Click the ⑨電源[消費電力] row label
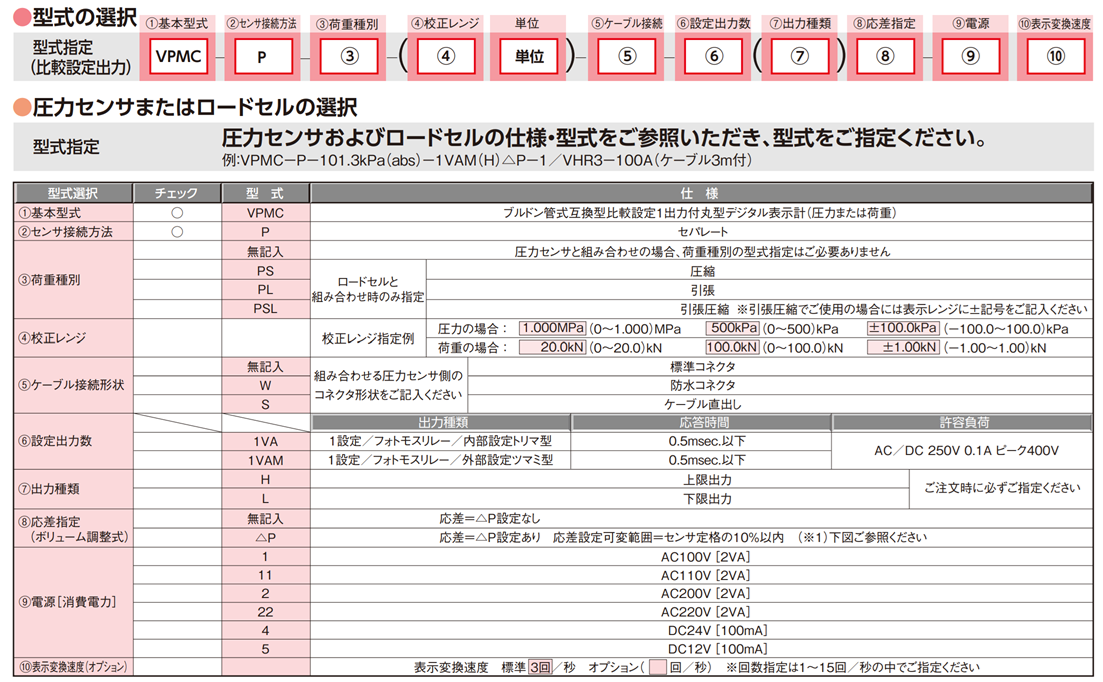The image size is (1103, 682). point(67,603)
